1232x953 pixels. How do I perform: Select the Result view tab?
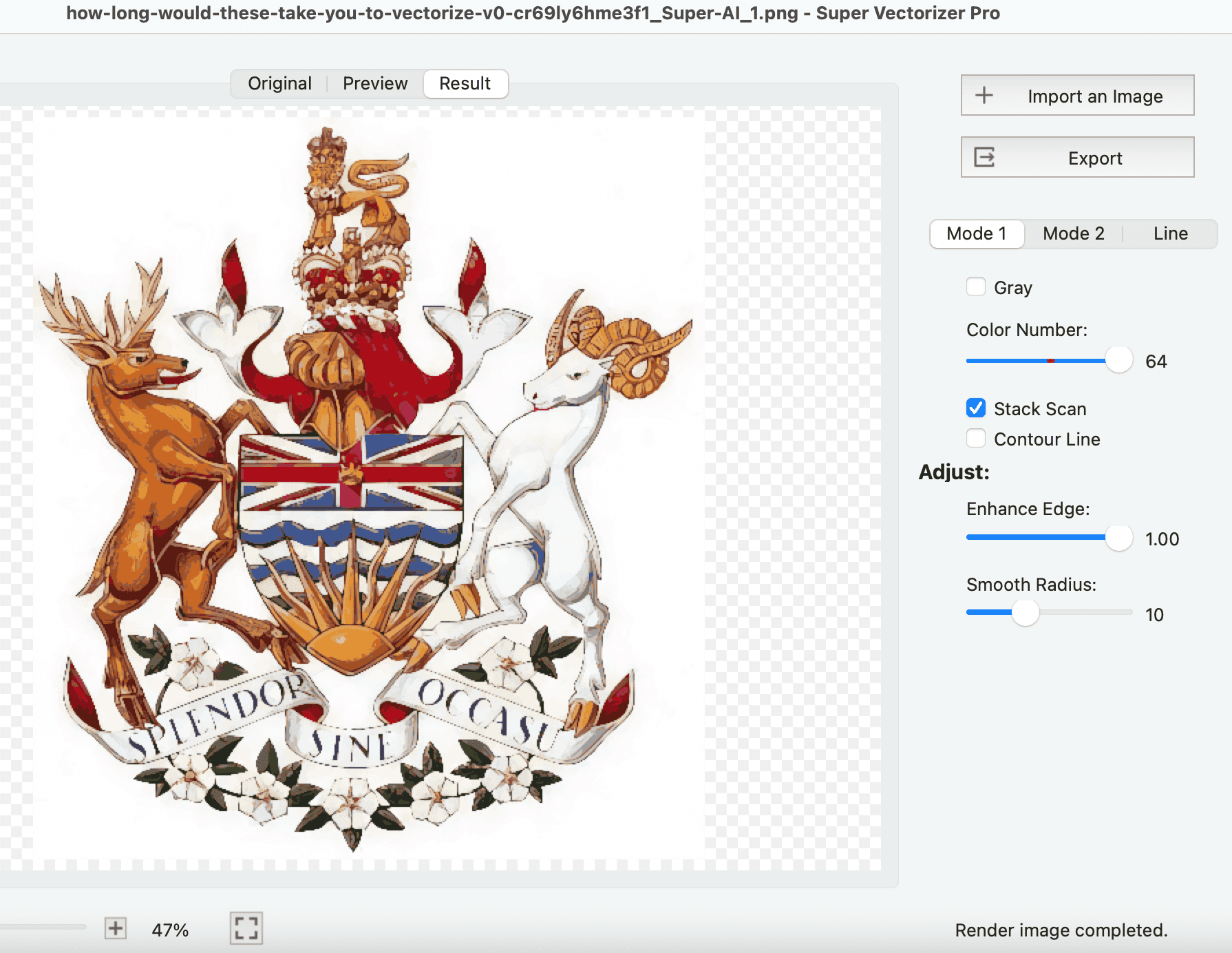pos(465,83)
